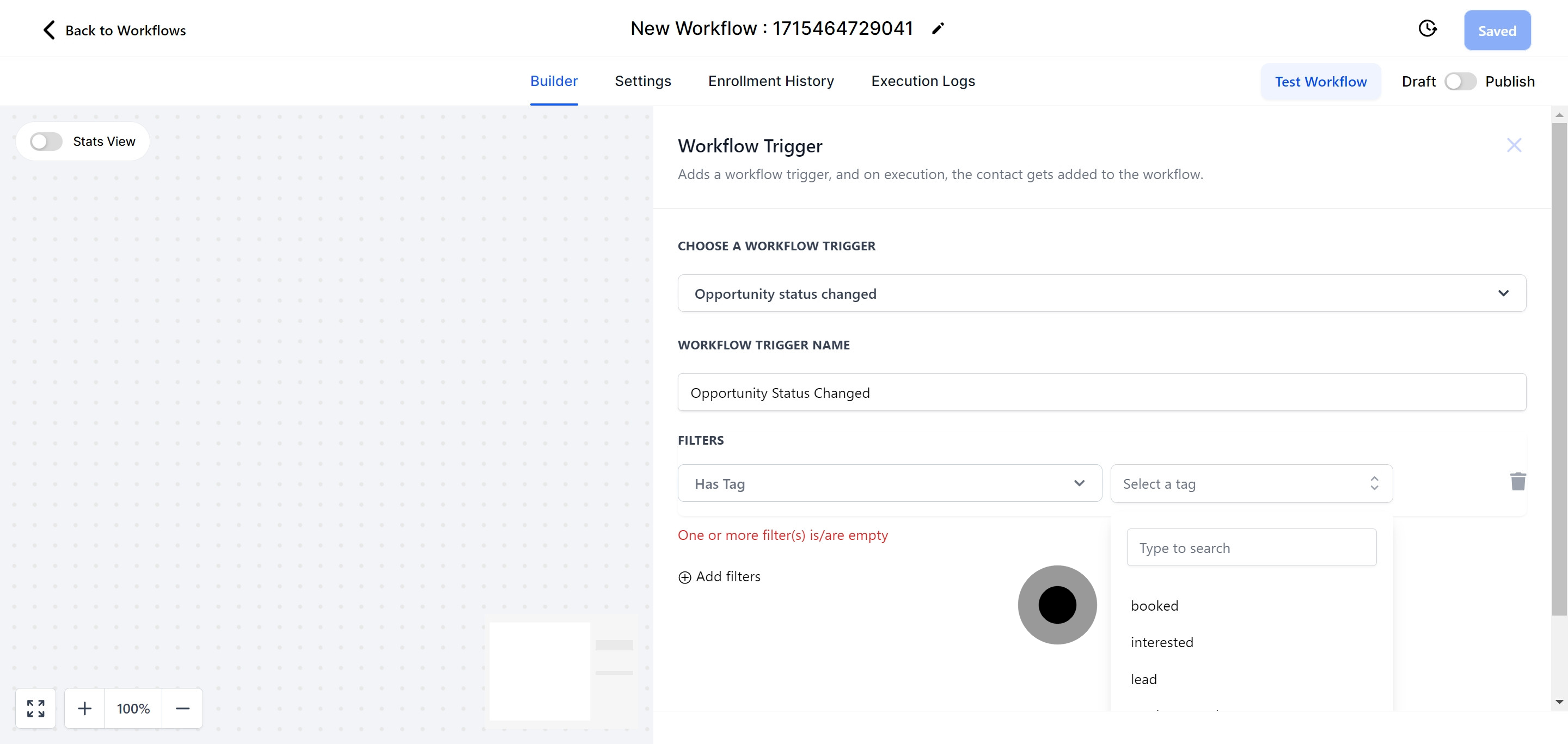Click the back arrow to Workflows

(x=50, y=30)
